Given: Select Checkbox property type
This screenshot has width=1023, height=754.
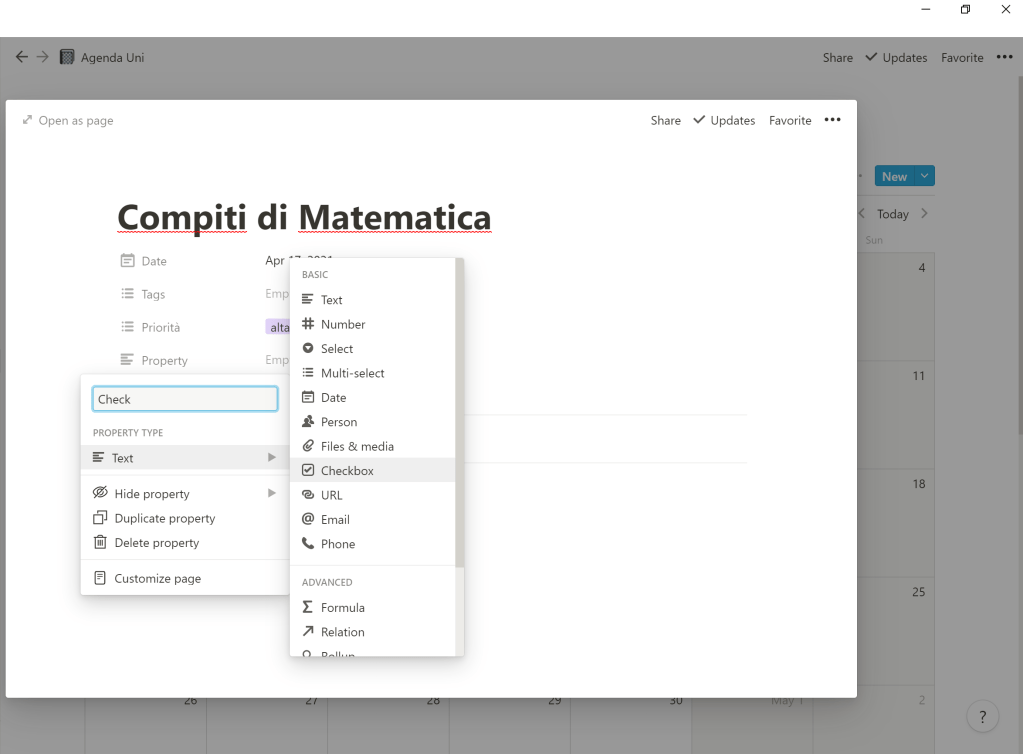Looking at the screenshot, I should 347,471.
